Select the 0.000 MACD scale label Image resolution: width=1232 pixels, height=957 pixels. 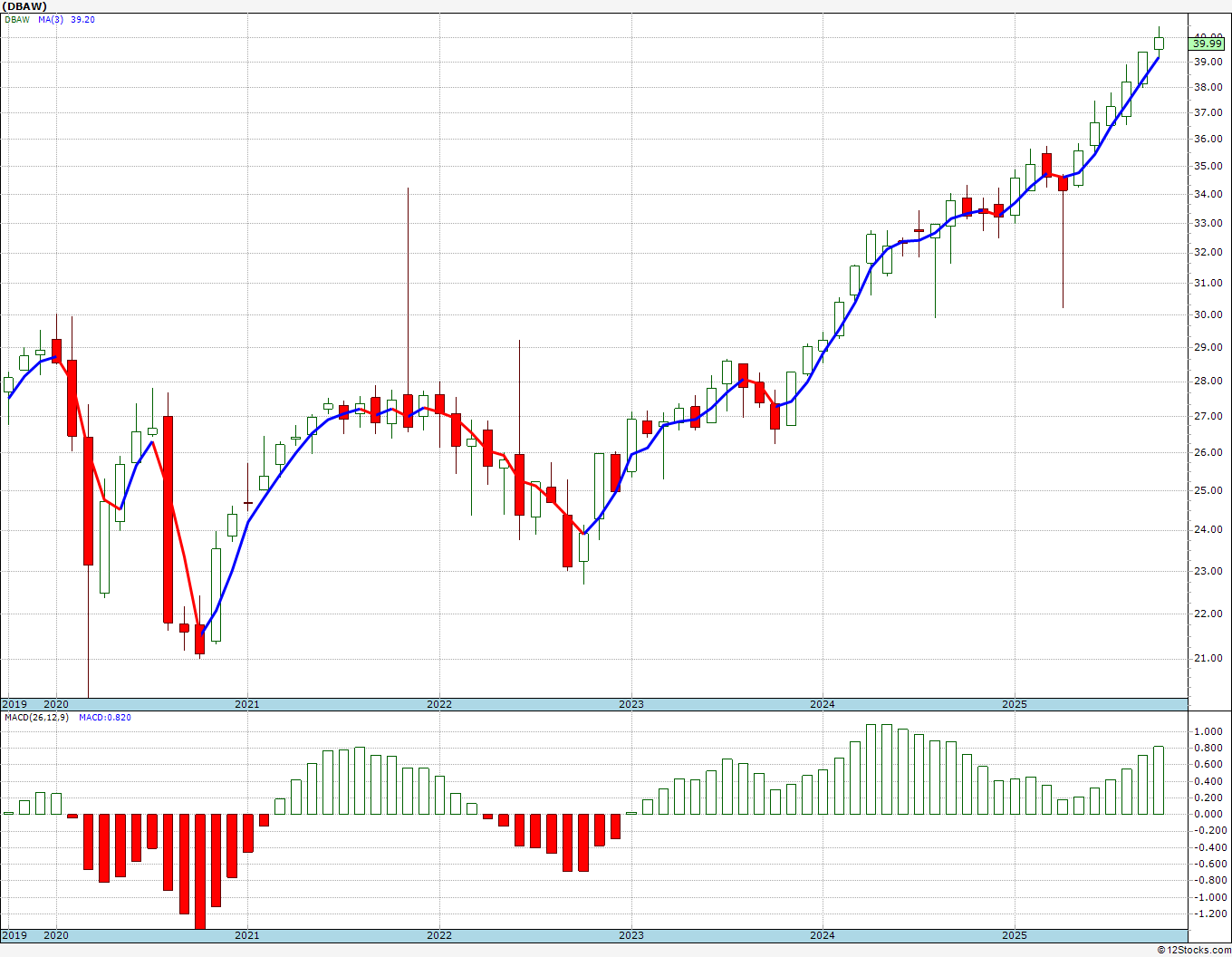point(1208,814)
